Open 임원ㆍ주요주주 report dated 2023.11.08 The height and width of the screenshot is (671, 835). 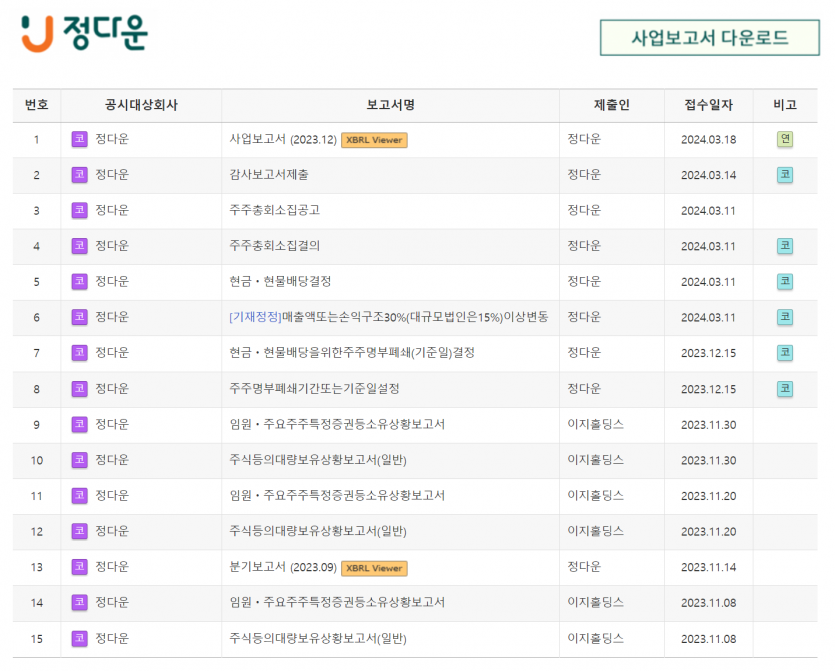pos(337,603)
